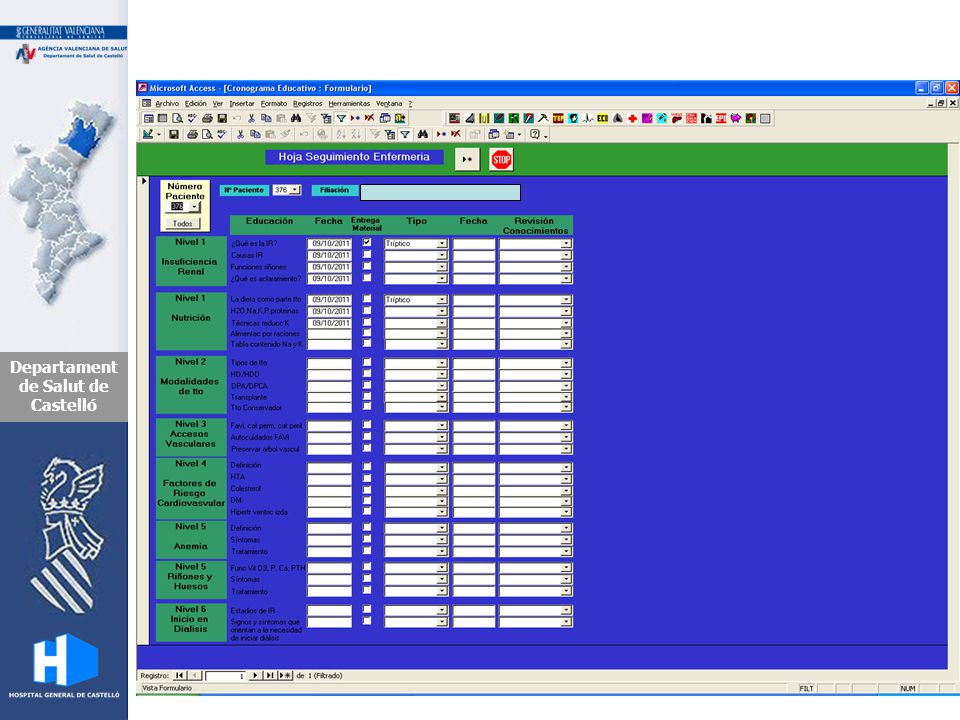Open the yellow ECG toolbar icon

coord(602,118)
